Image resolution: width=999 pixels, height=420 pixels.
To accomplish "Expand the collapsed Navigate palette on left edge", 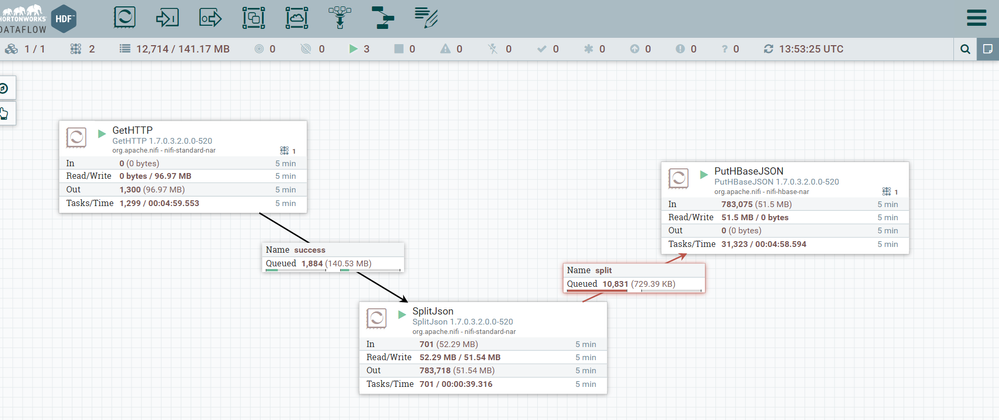I will click(4, 88).
